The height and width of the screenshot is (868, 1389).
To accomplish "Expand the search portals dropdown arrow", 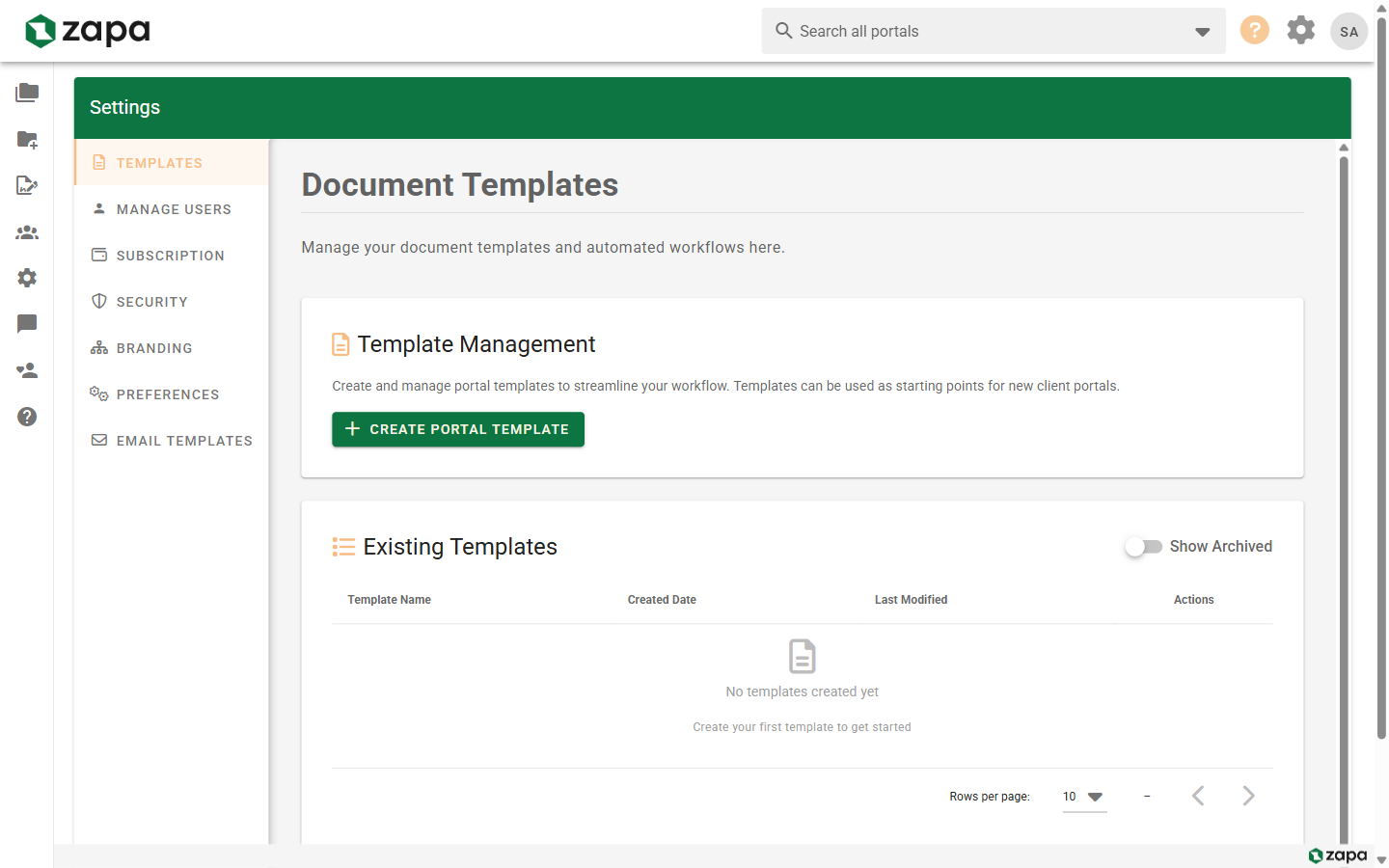I will pyautogui.click(x=1202, y=32).
